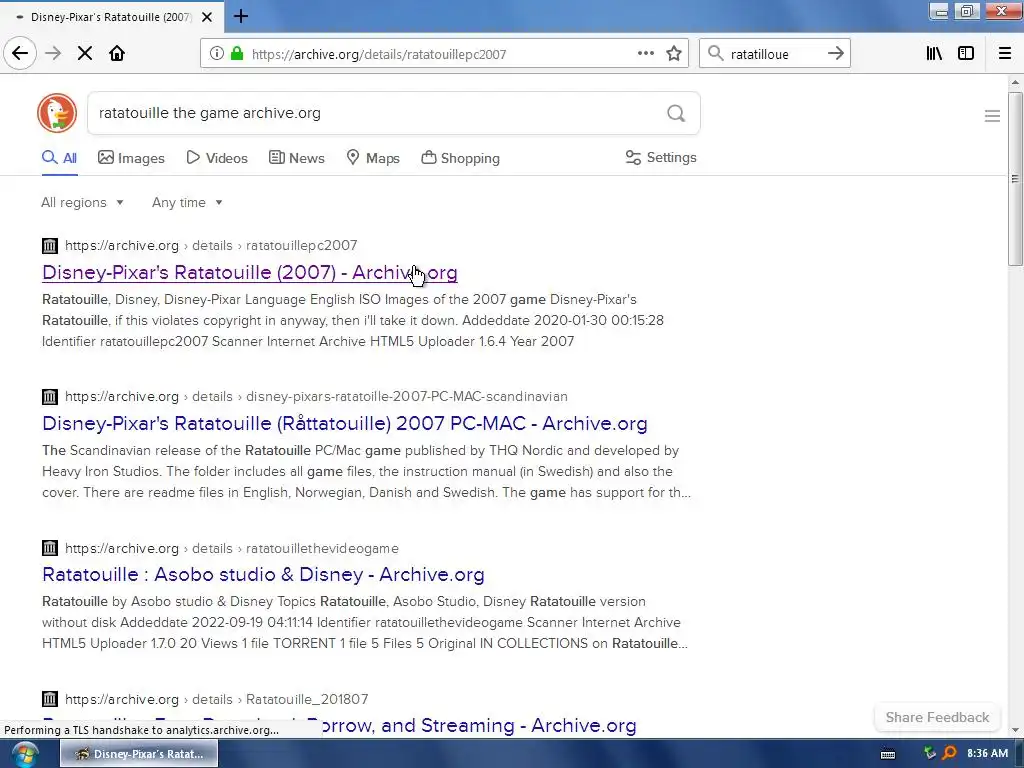
Task: Click the vertical scrollbar thumb
Action: tap(1014, 178)
